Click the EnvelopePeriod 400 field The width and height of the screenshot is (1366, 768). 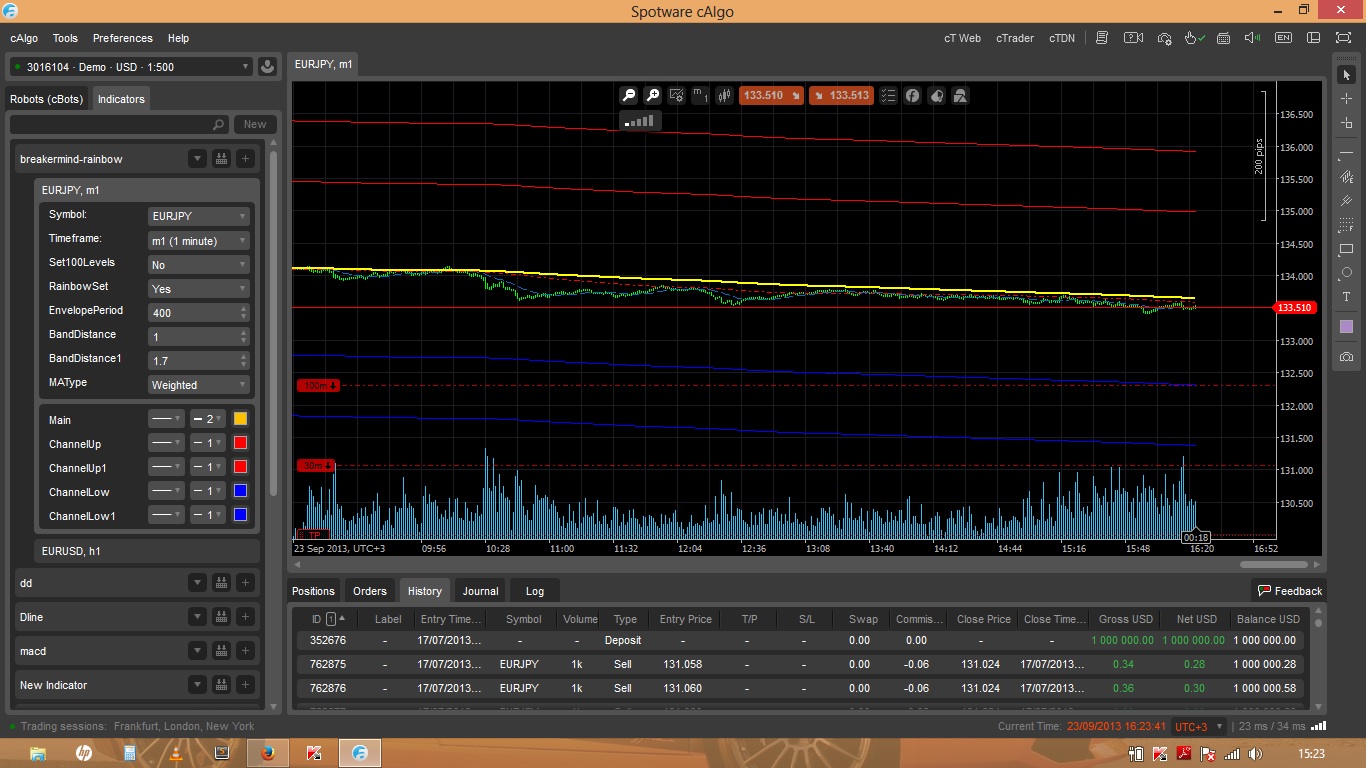tap(198, 312)
